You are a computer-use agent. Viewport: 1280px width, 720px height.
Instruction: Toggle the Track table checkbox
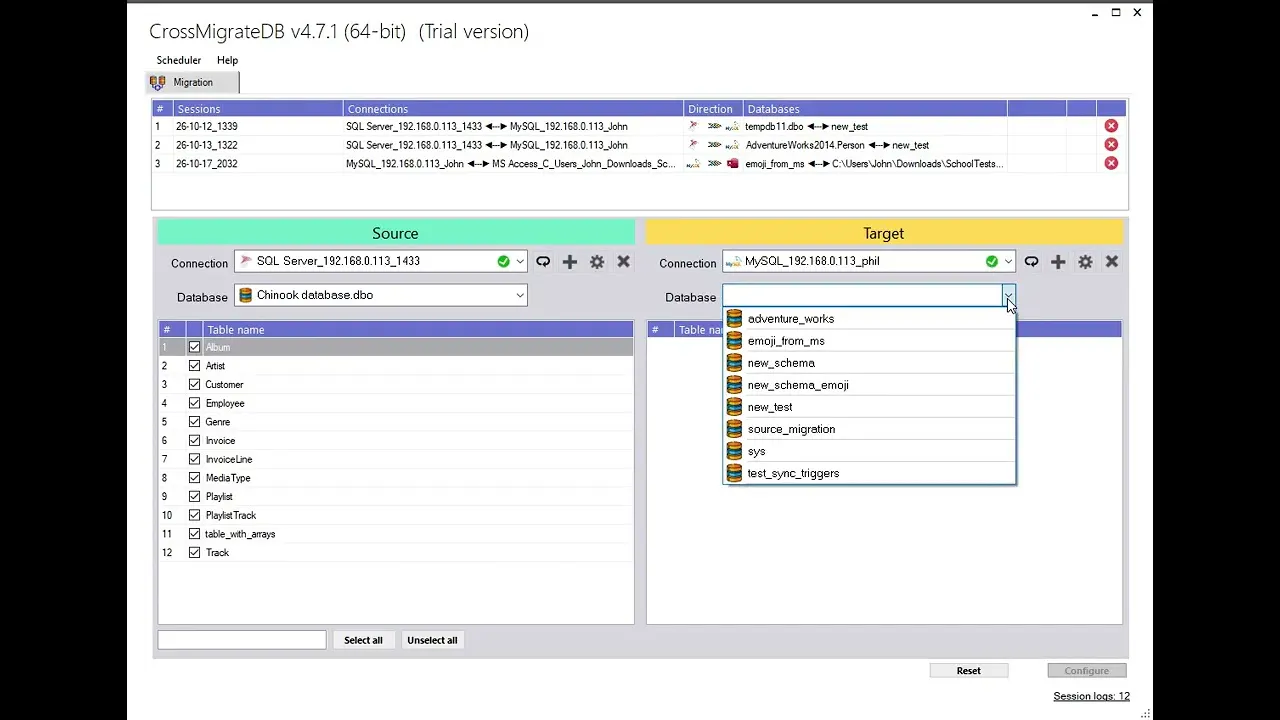pos(194,553)
